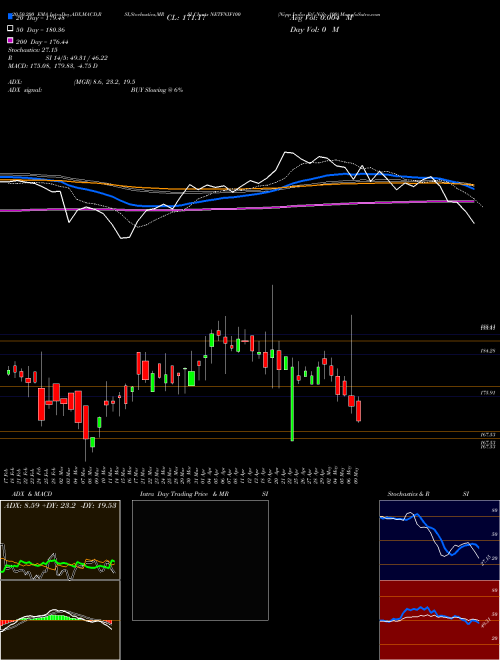Click the 'Intra Day Trading Price & MR' title
This screenshot has height=660, width=500.
pyautogui.click(x=184, y=494)
